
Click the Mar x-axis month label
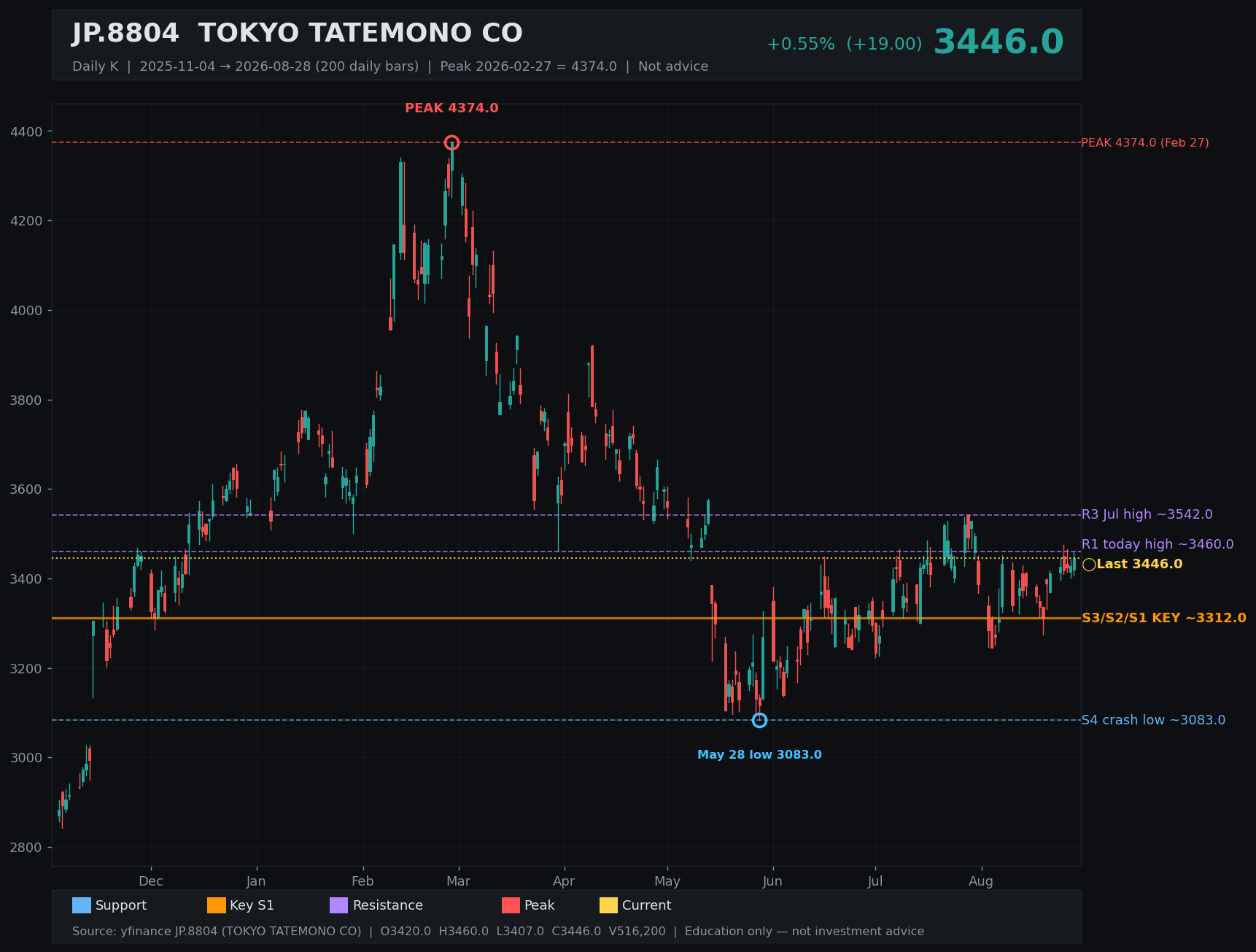pyautogui.click(x=458, y=881)
